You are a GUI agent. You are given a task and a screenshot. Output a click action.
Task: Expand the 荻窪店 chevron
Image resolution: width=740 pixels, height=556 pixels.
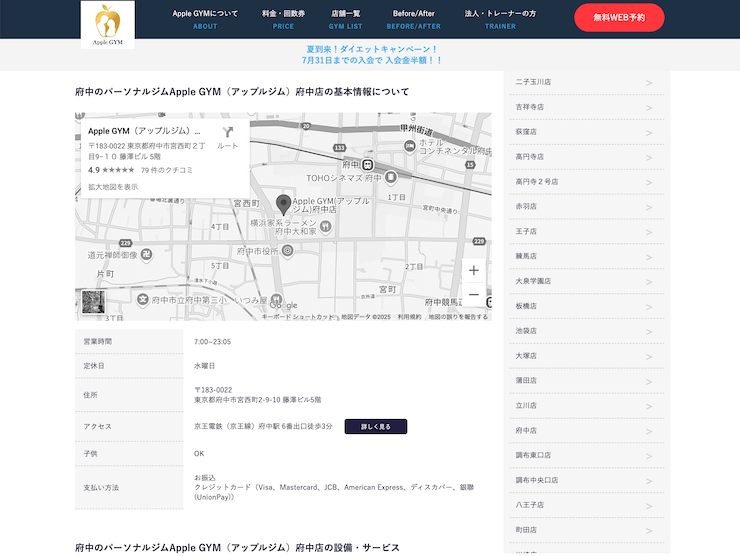coord(649,133)
